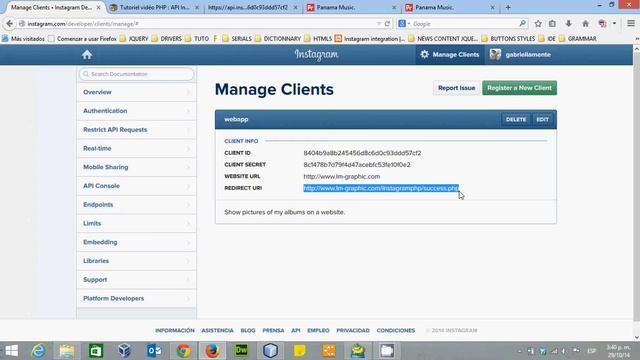Switch to Firefox in the taskbar
This screenshot has height=360, width=640.
click(212, 351)
